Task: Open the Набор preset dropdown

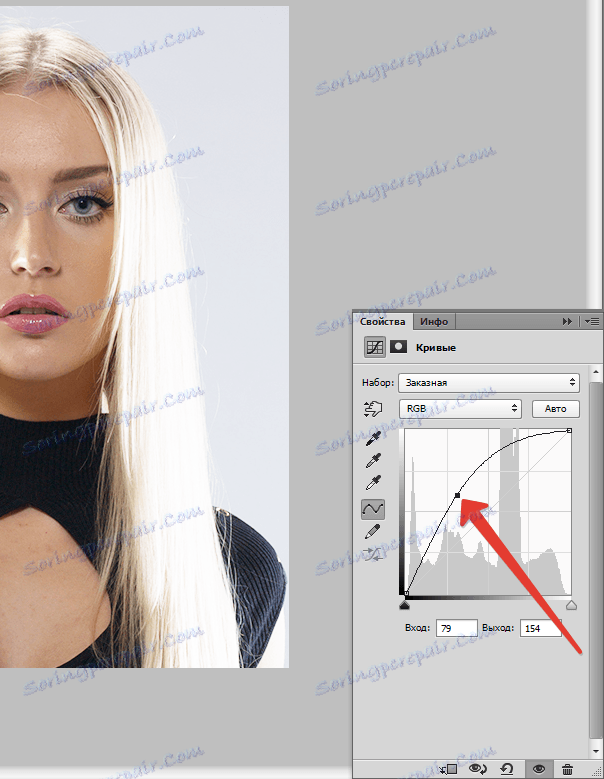Action: click(x=489, y=383)
